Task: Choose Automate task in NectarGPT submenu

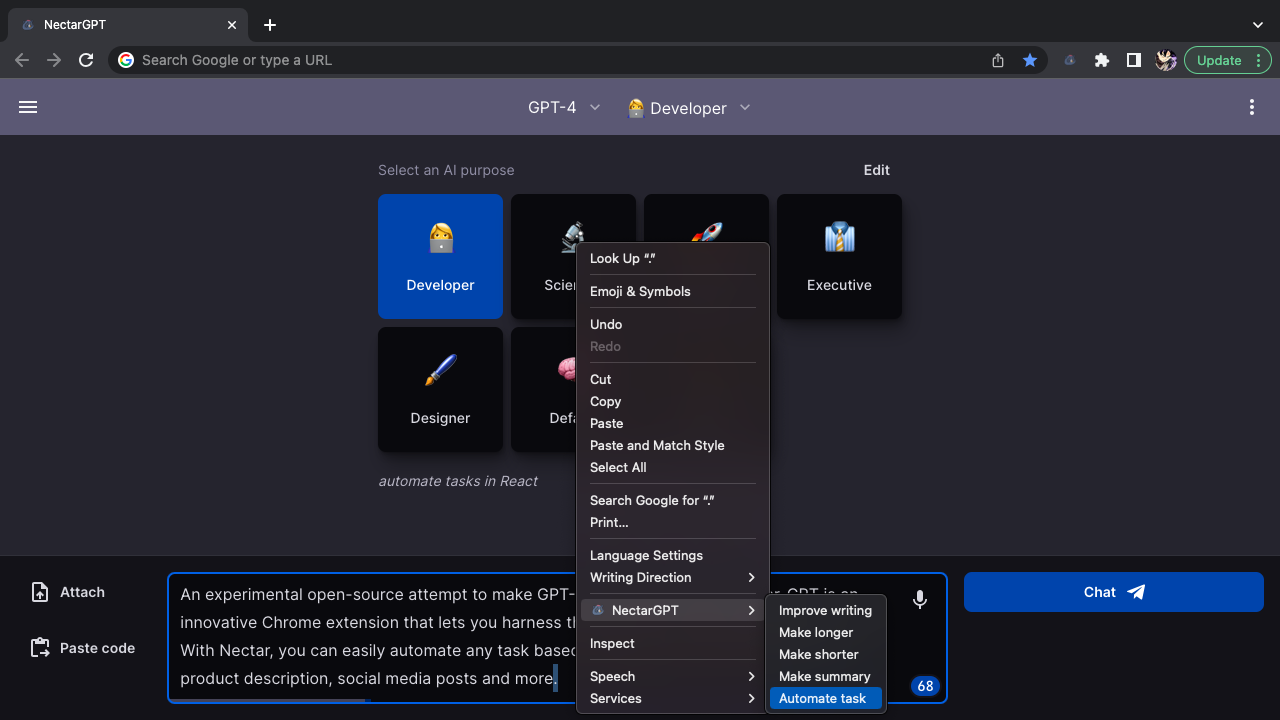Action: coord(826,698)
